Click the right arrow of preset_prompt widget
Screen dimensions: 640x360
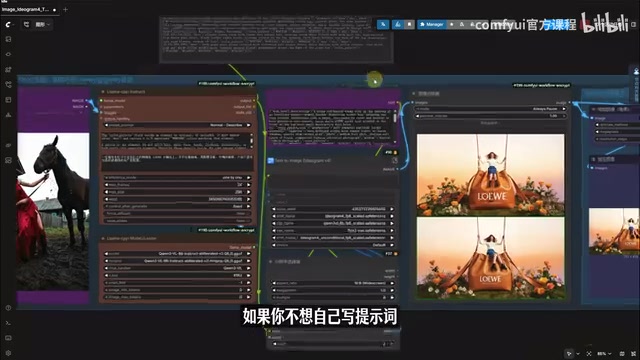(x=249, y=125)
